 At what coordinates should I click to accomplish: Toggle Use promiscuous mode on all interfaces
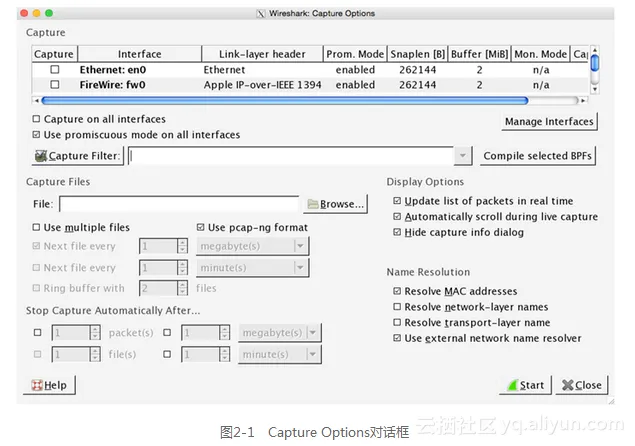click(x=36, y=134)
